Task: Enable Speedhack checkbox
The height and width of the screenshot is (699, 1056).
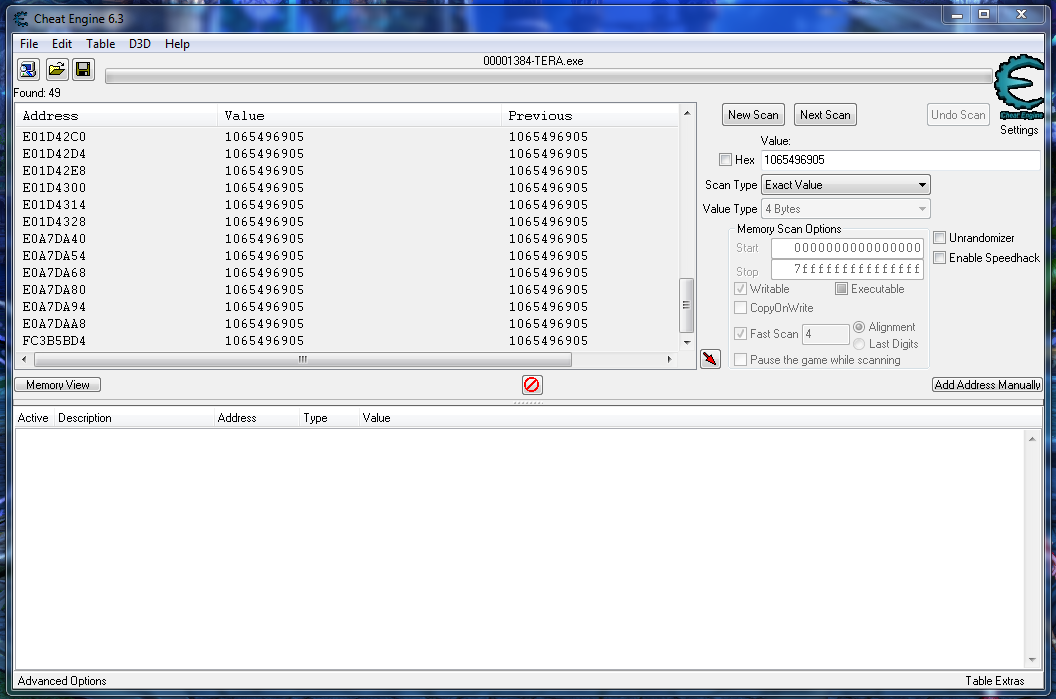Action: (x=939, y=258)
